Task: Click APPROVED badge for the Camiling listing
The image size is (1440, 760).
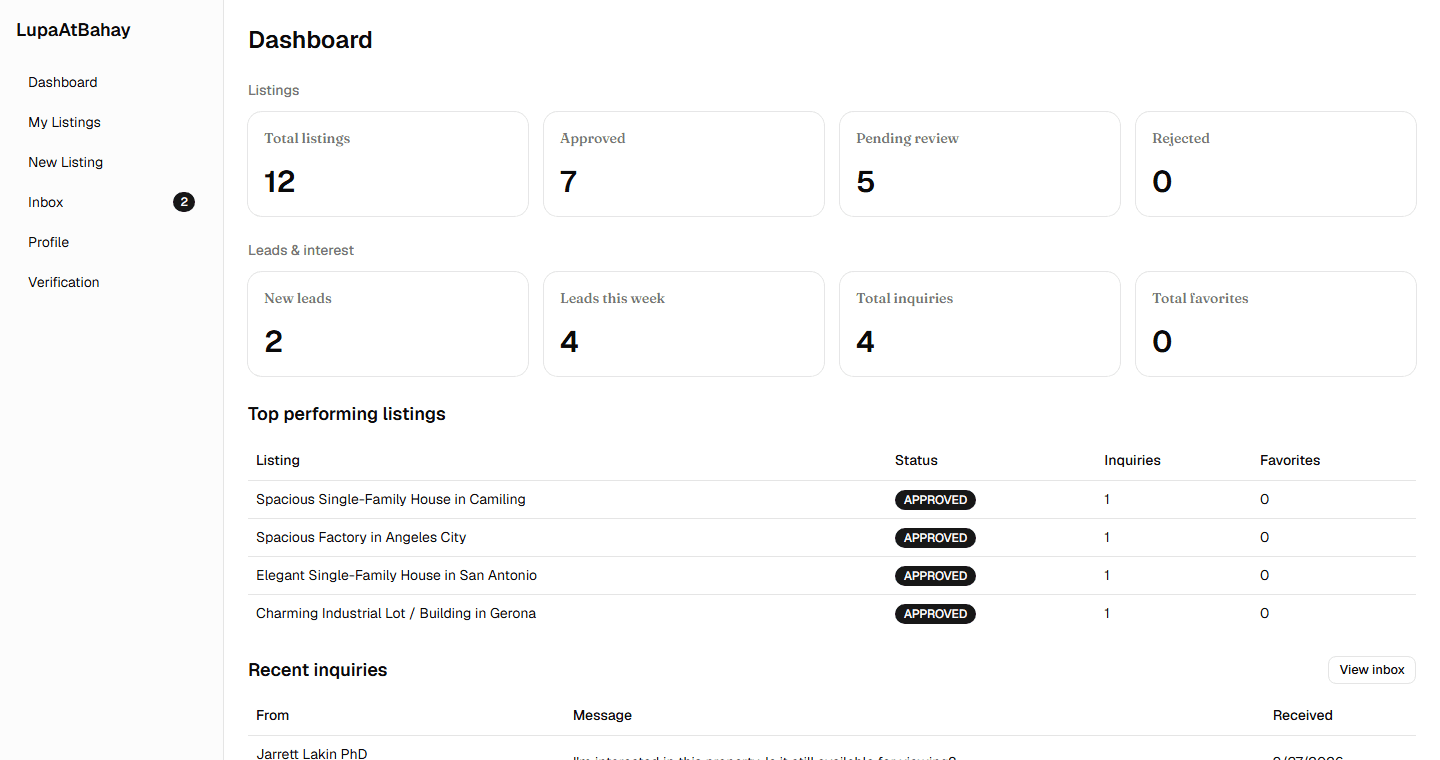Action: click(x=935, y=500)
